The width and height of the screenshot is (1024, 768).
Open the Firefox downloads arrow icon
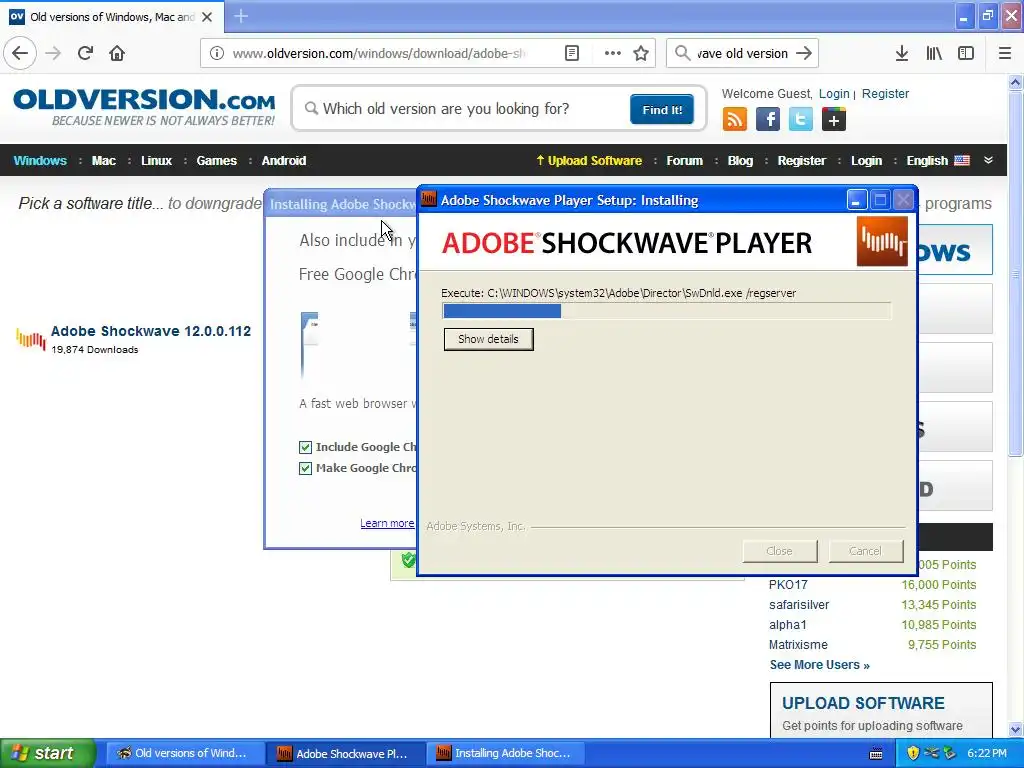(x=902, y=53)
